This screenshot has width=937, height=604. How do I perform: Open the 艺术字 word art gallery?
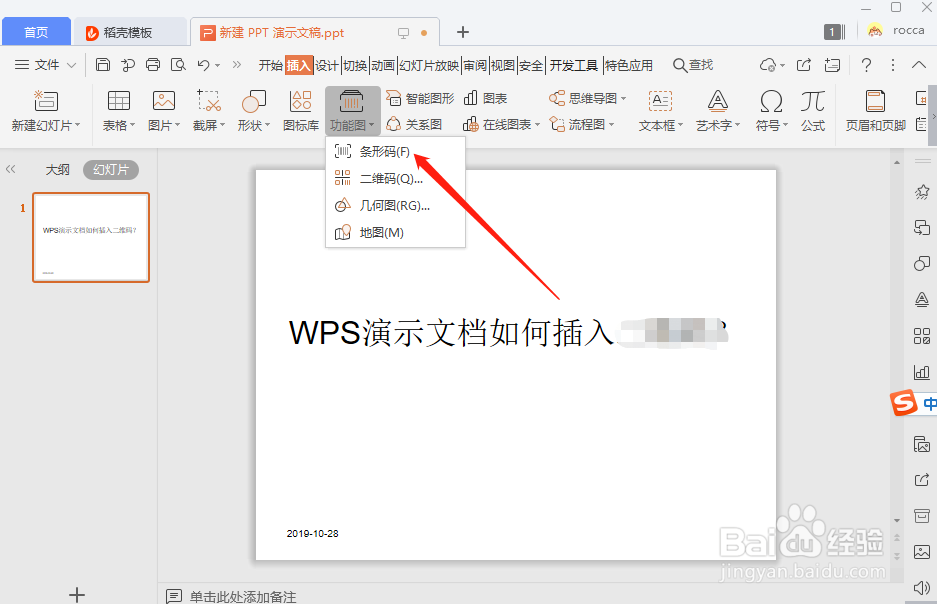pos(718,111)
